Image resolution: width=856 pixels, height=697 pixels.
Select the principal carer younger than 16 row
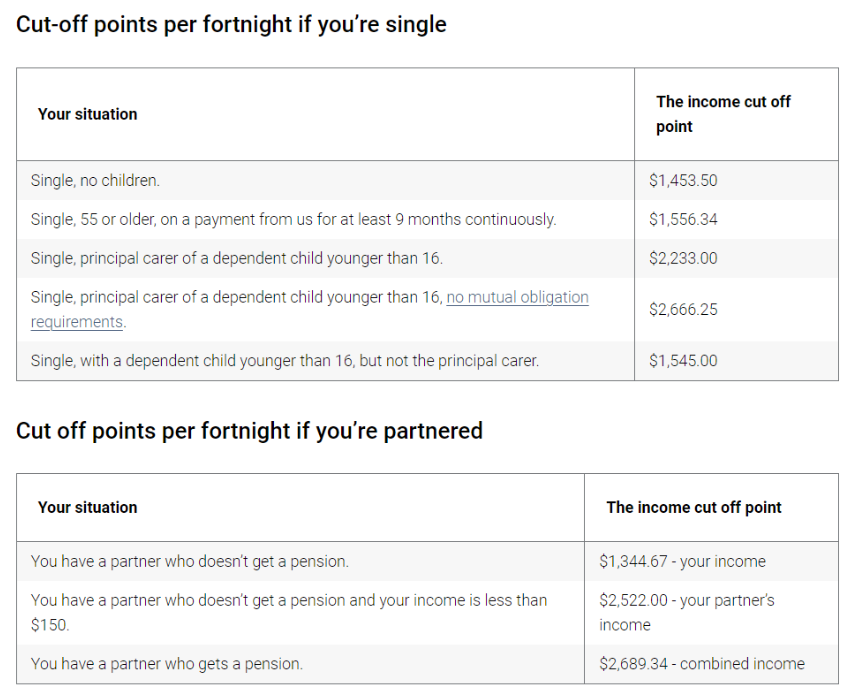(x=325, y=258)
